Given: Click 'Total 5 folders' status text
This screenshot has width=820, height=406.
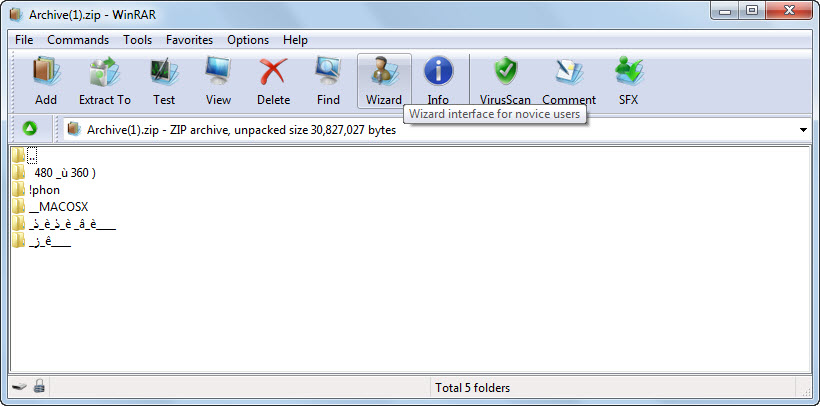Looking at the screenshot, I should tap(472, 388).
